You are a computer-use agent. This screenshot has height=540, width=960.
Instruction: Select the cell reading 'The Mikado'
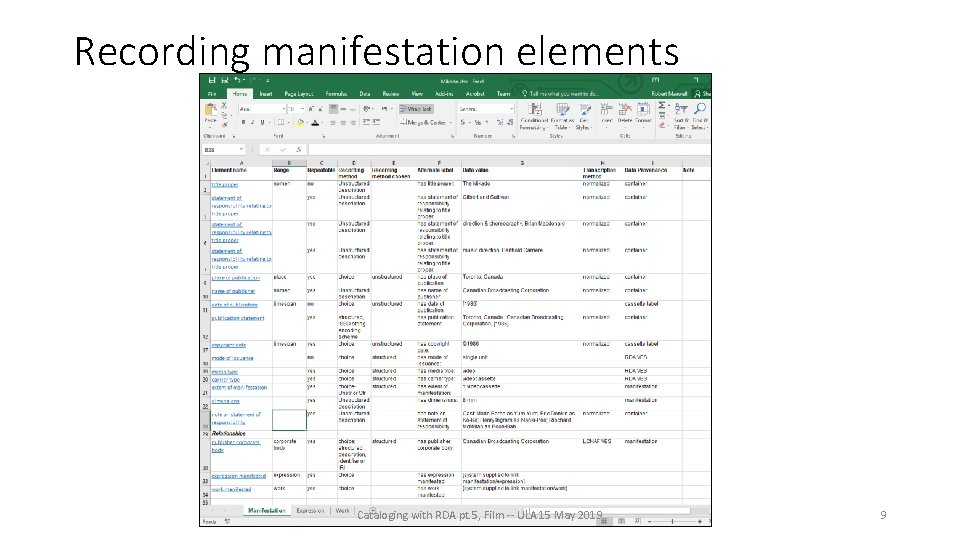coord(521,187)
